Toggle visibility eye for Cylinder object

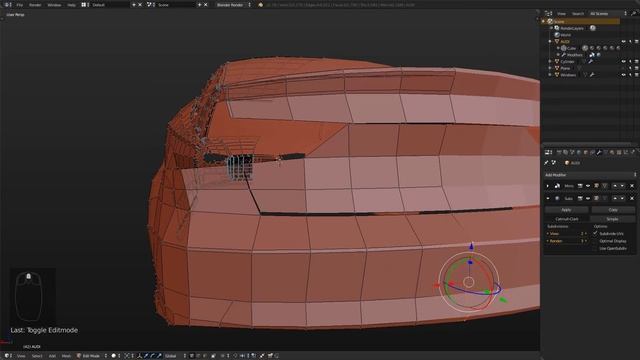point(623,61)
